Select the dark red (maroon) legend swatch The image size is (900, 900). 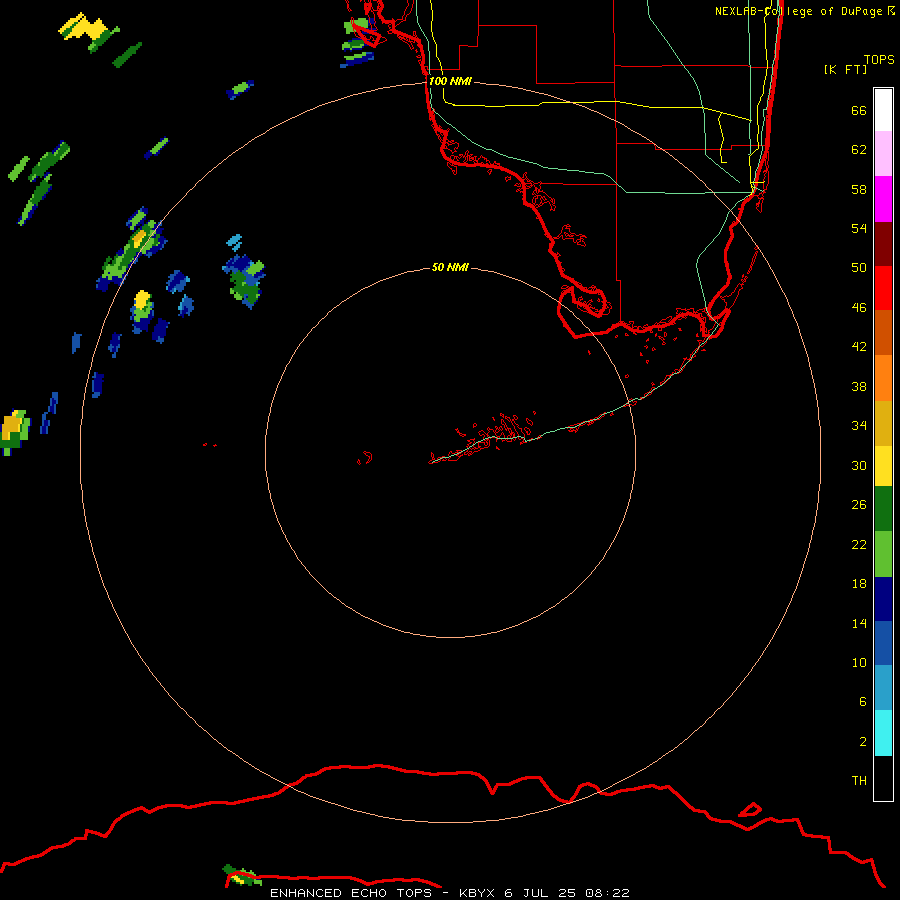click(883, 244)
